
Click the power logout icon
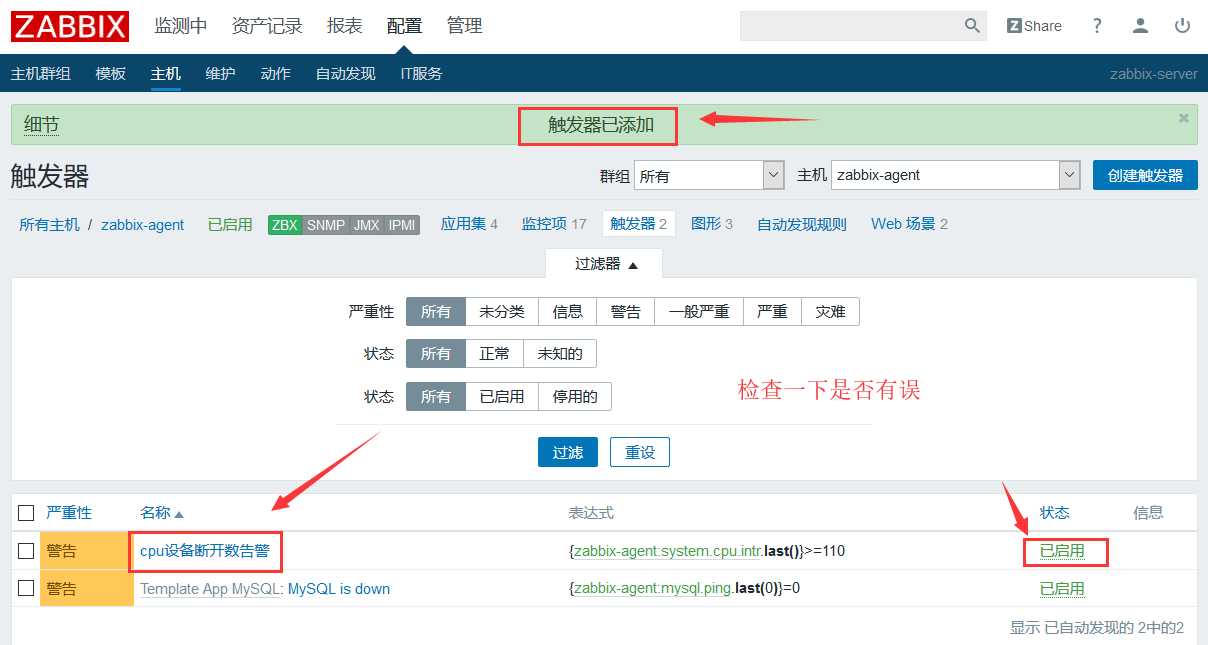point(1183,26)
